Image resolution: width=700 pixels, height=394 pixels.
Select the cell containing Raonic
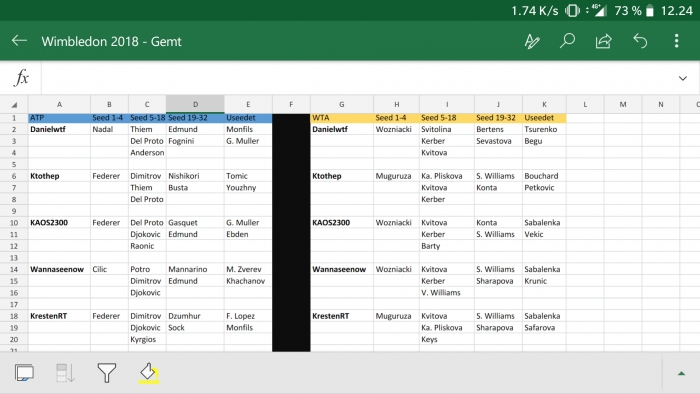pyautogui.click(x=147, y=246)
